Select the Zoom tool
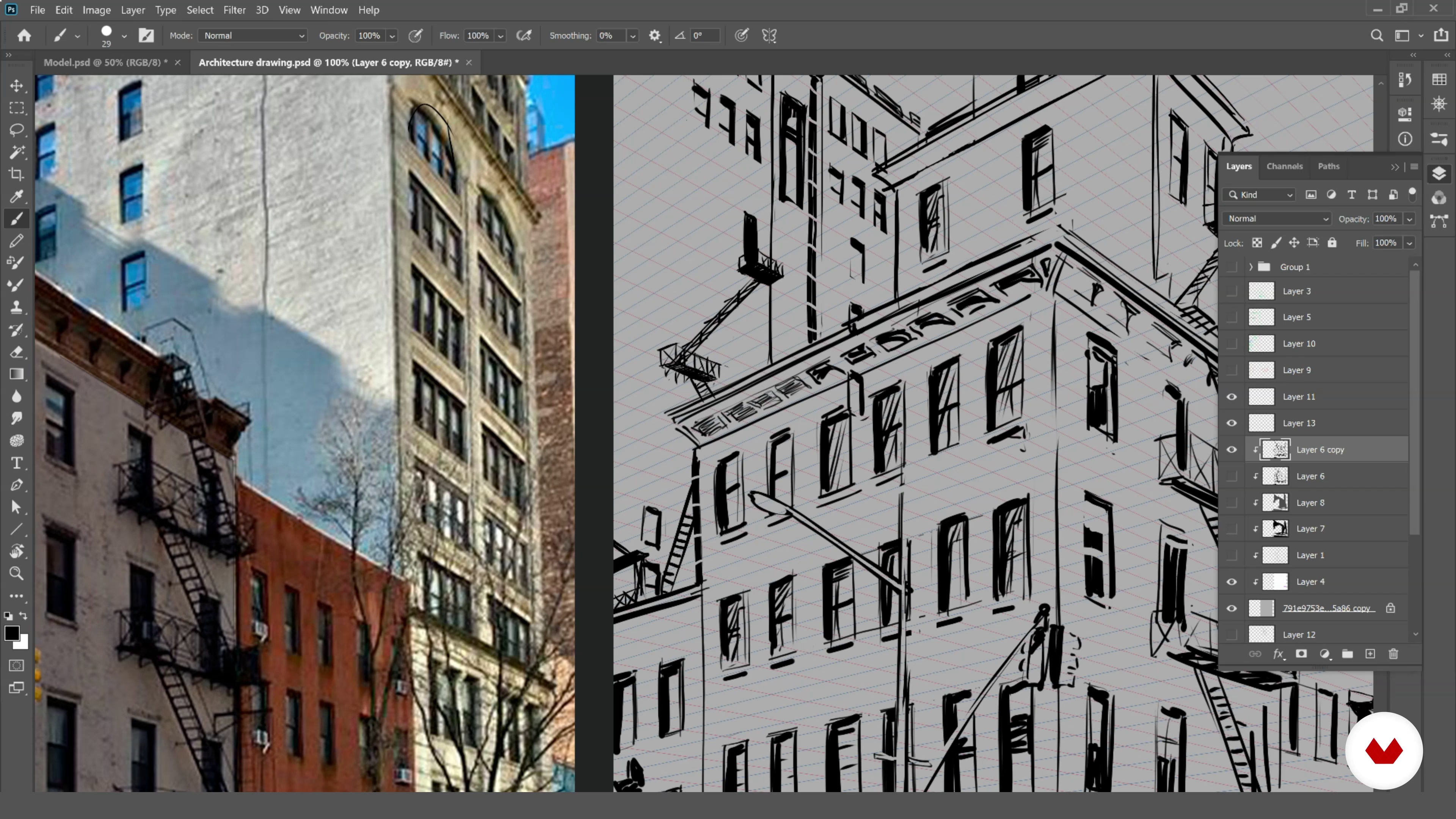Screen dimensions: 1456x819 click(x=16, y=574)
